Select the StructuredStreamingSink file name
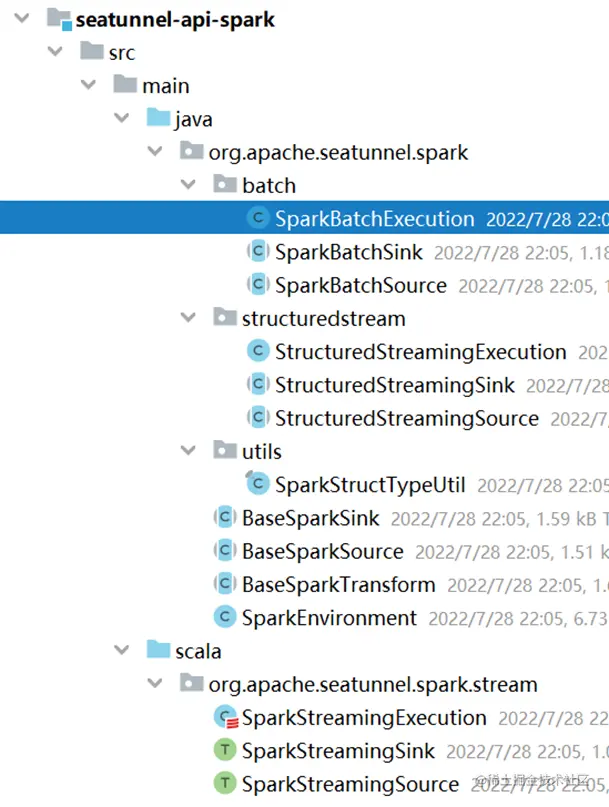This screenshot has width=609, height=807. tap(395, 385)
